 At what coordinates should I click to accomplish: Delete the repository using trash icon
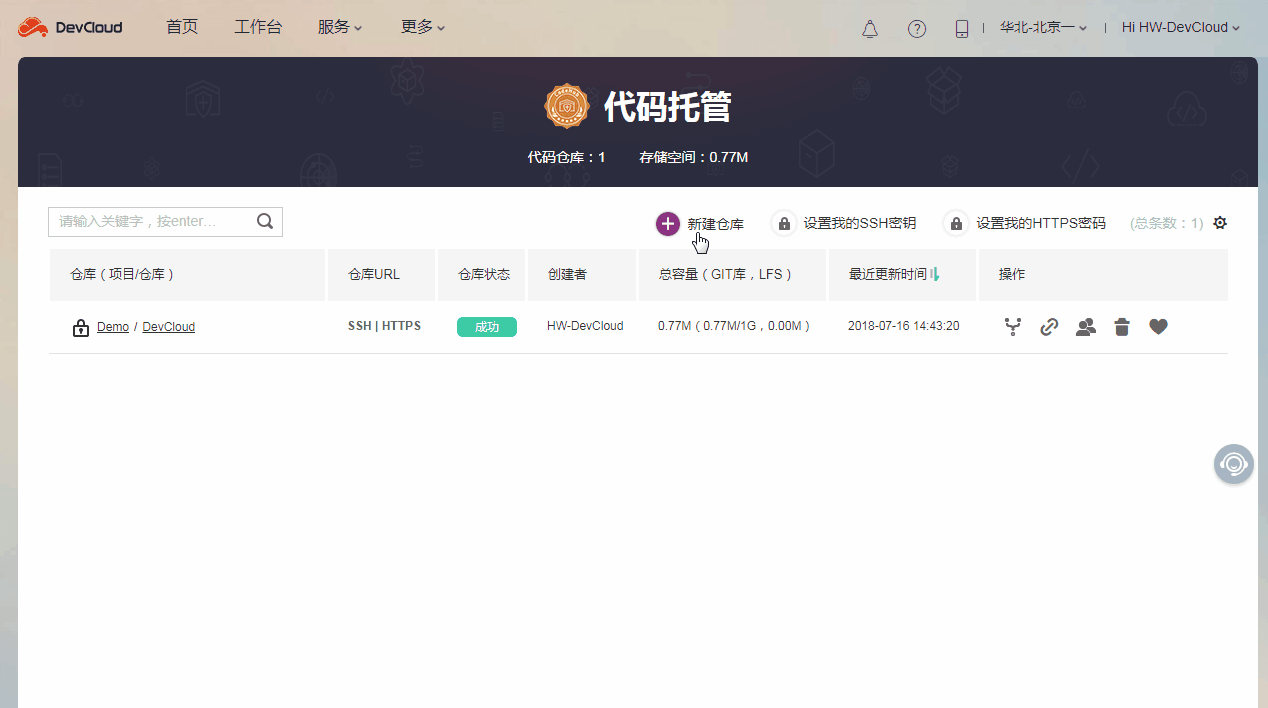(x=1121, y=326)
